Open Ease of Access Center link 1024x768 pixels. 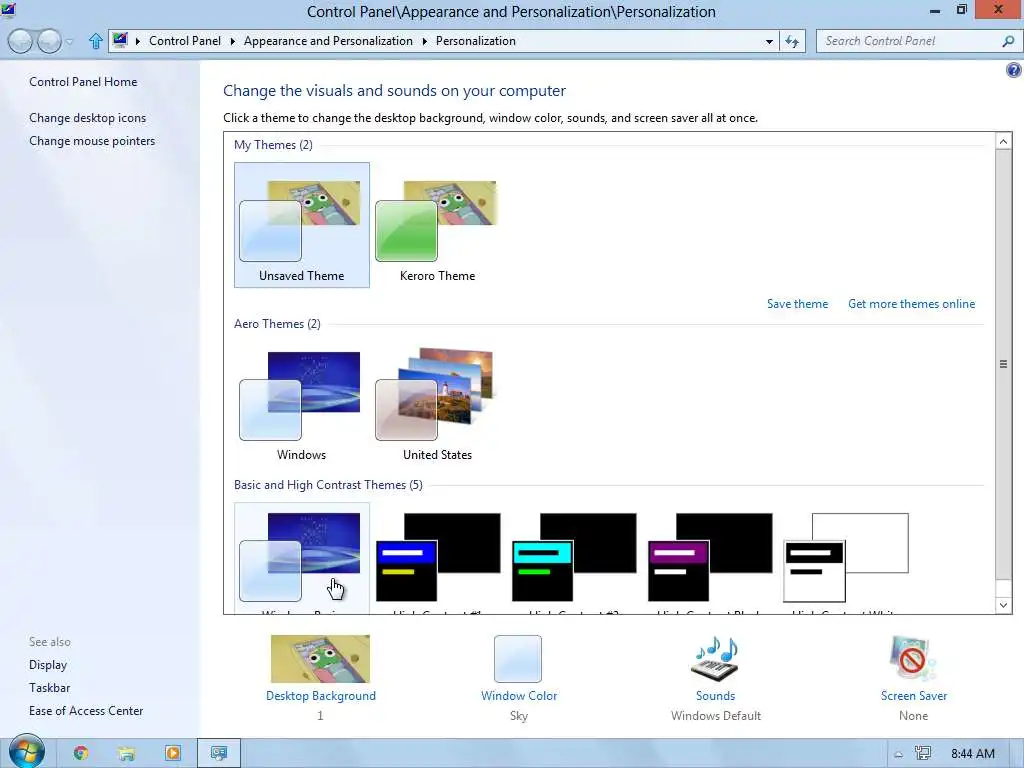[86, 711]
